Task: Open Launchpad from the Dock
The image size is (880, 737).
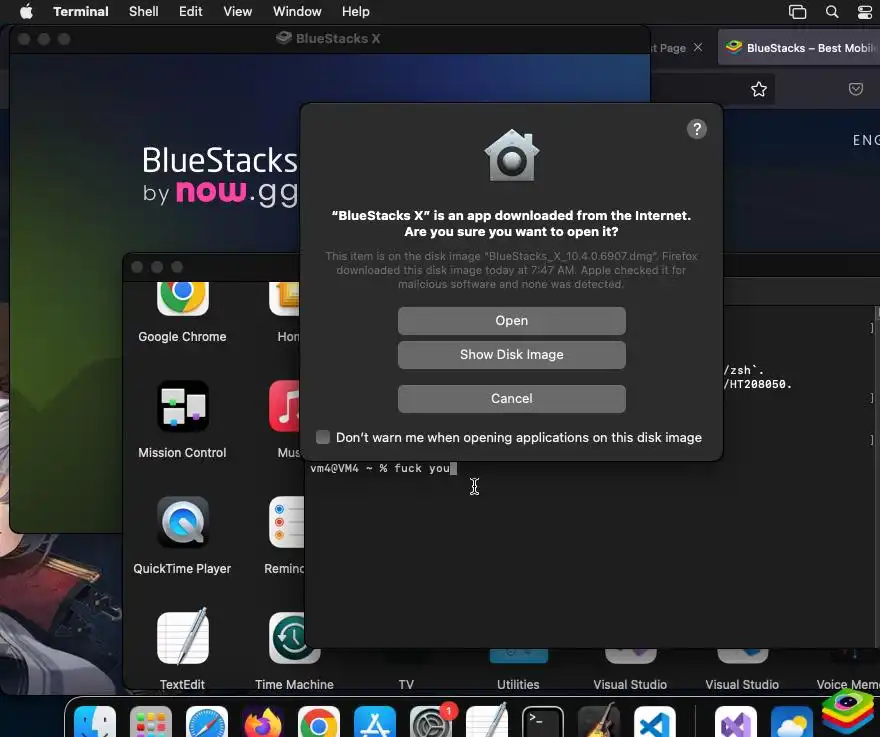Action: click(150, 723)
